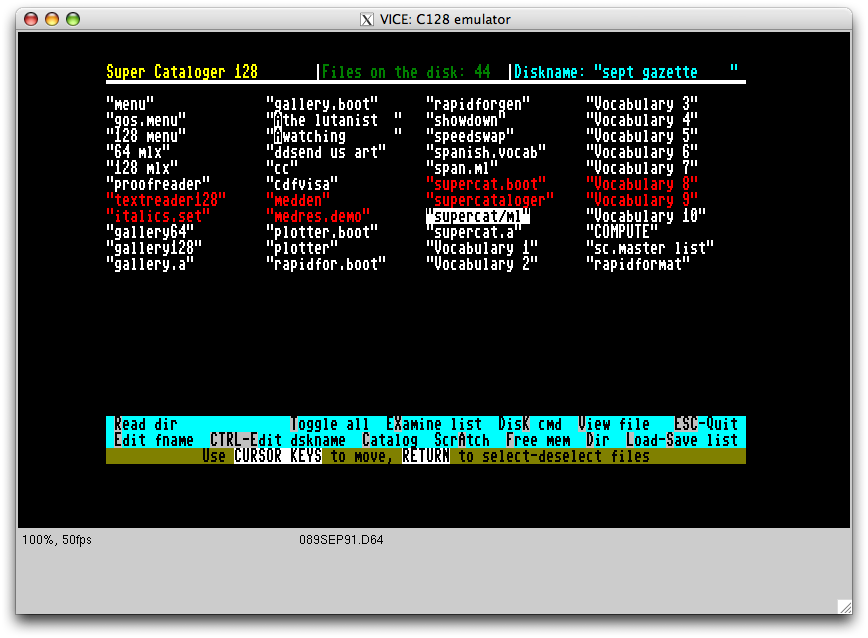Screen dimensions: 868x638
Task: Toggle selection of "italics.set" file
Action: pos(158,216)
